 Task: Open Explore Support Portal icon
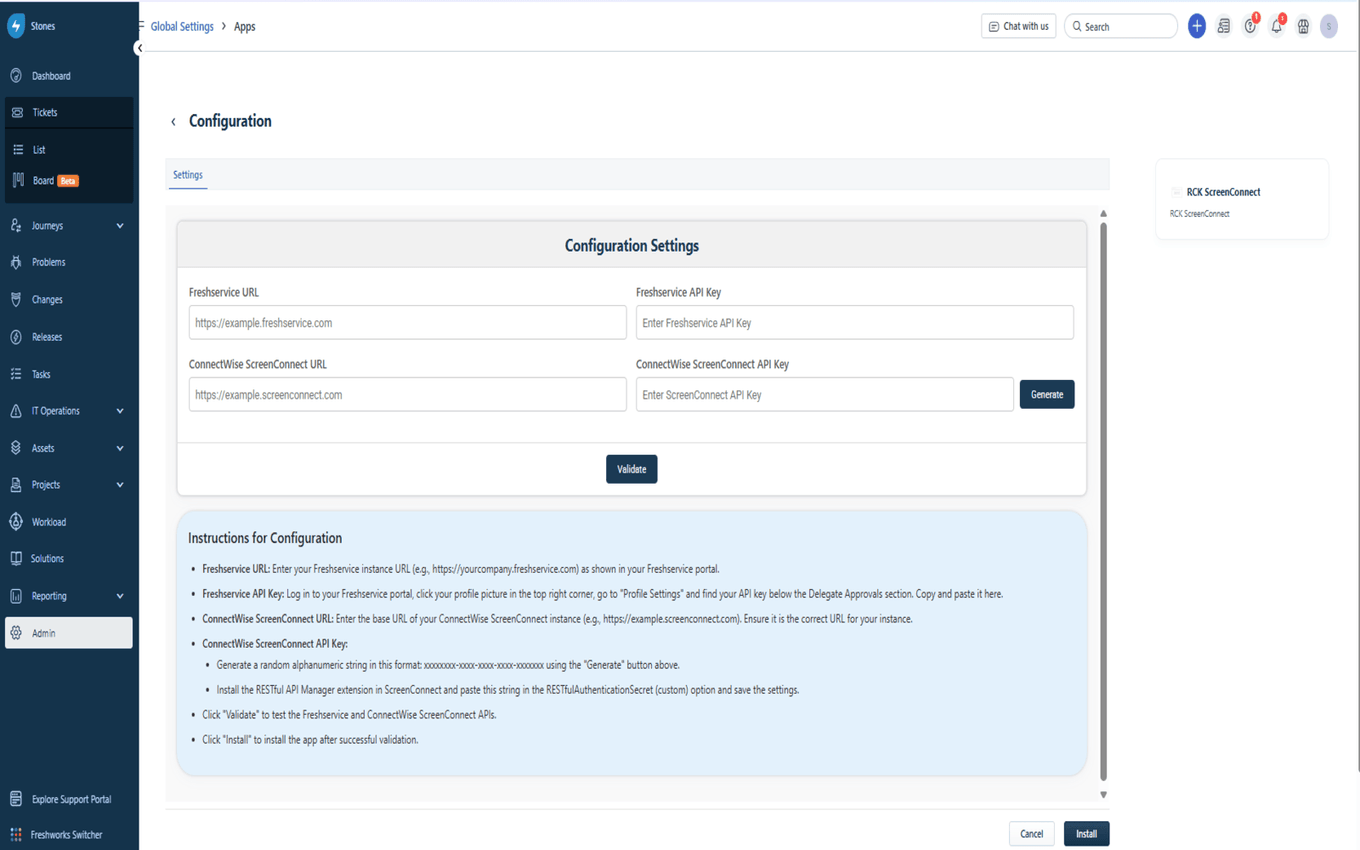click(x=16, y=799)
